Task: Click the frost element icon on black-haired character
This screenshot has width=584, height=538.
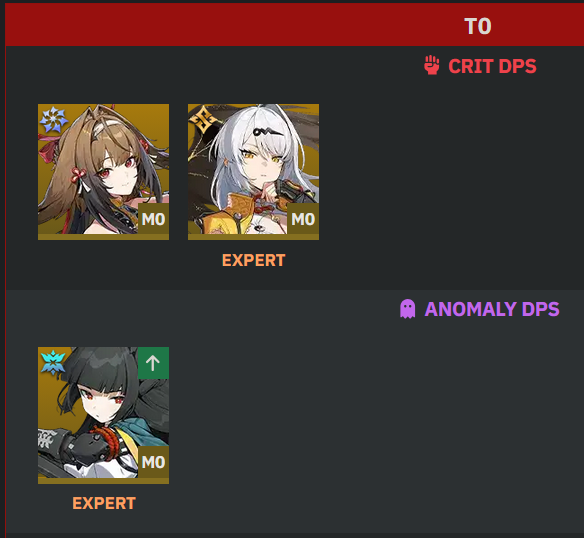Action: (x=53, y=362)
